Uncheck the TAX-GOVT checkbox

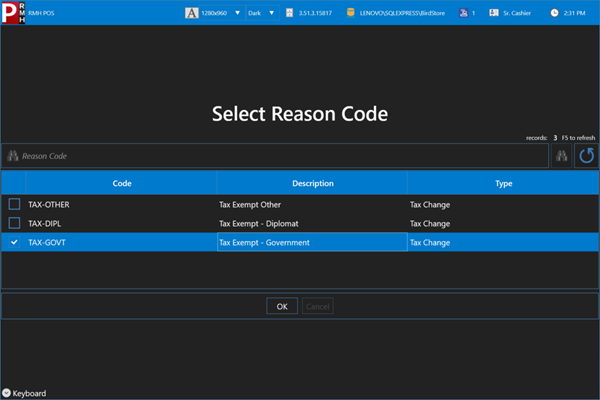[15, 242]
